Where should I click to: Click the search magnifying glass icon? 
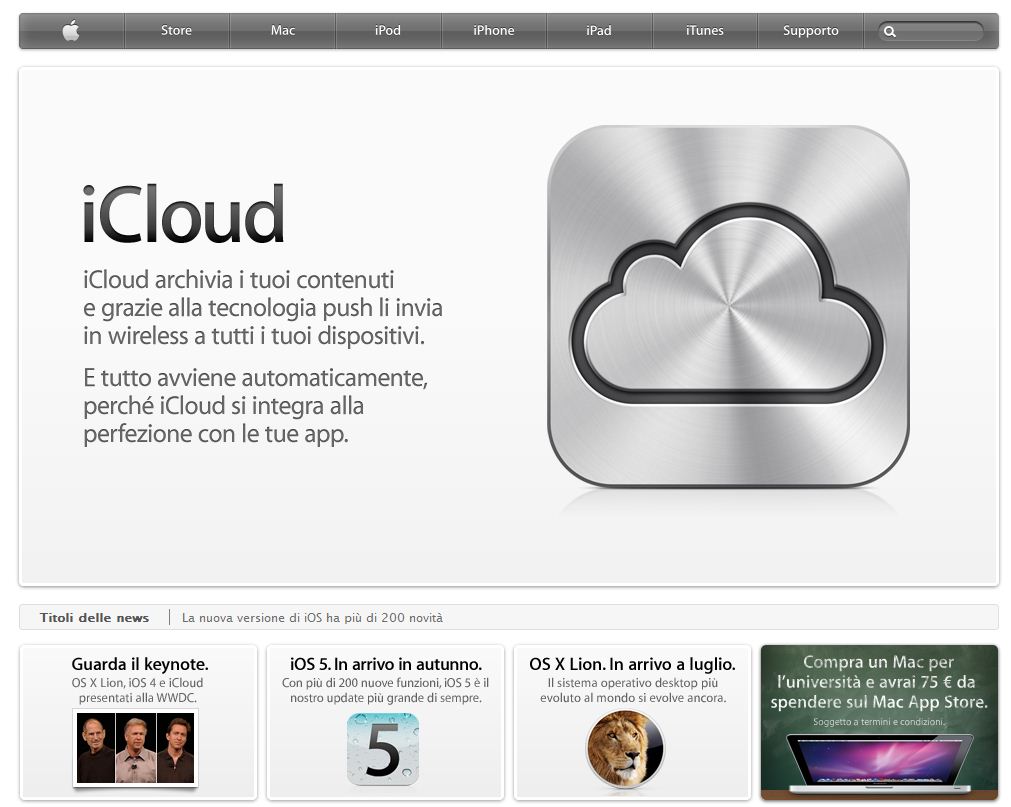(890, 32)
